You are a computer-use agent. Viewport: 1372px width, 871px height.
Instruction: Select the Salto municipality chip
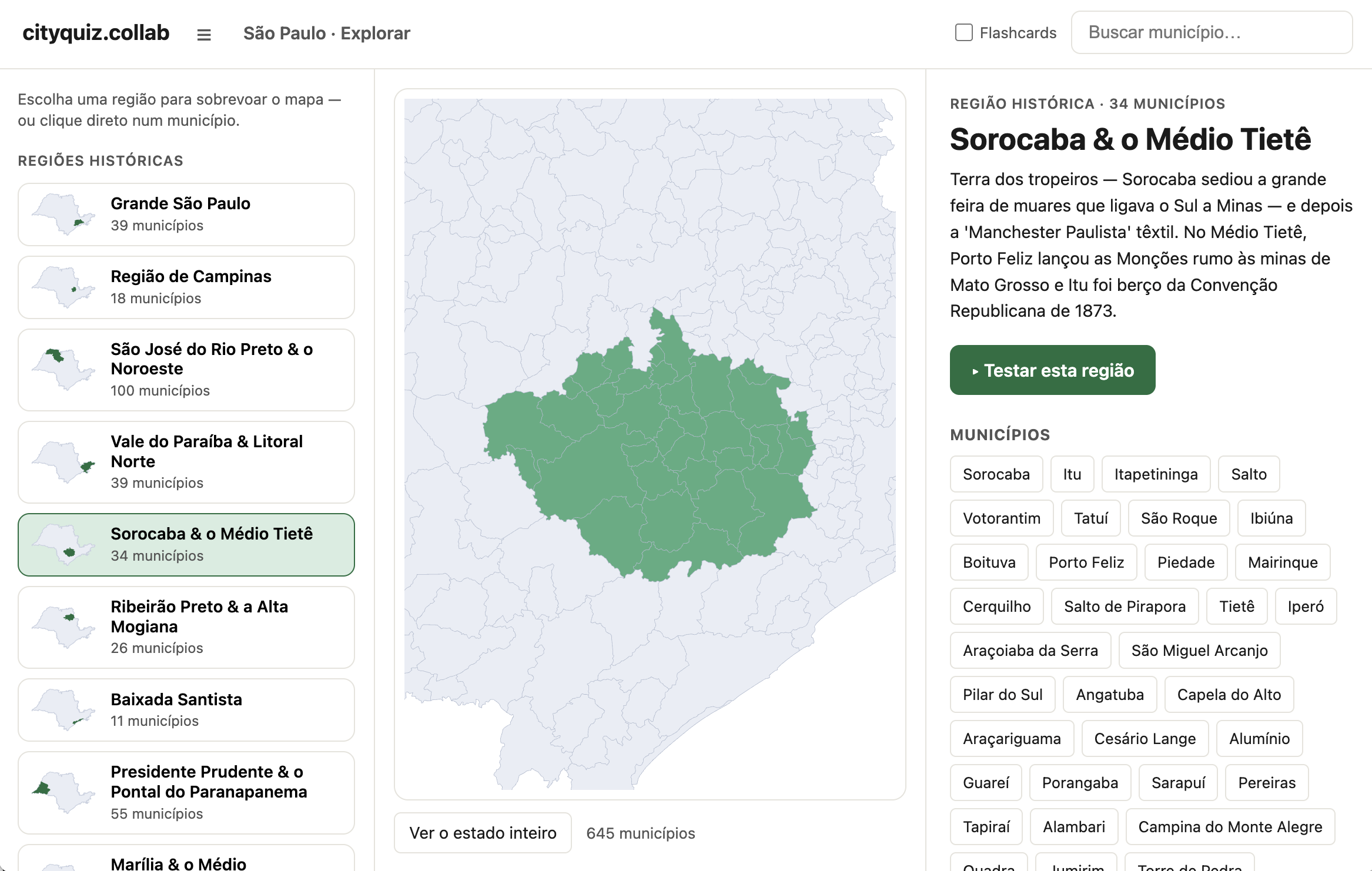(1249, 474)
